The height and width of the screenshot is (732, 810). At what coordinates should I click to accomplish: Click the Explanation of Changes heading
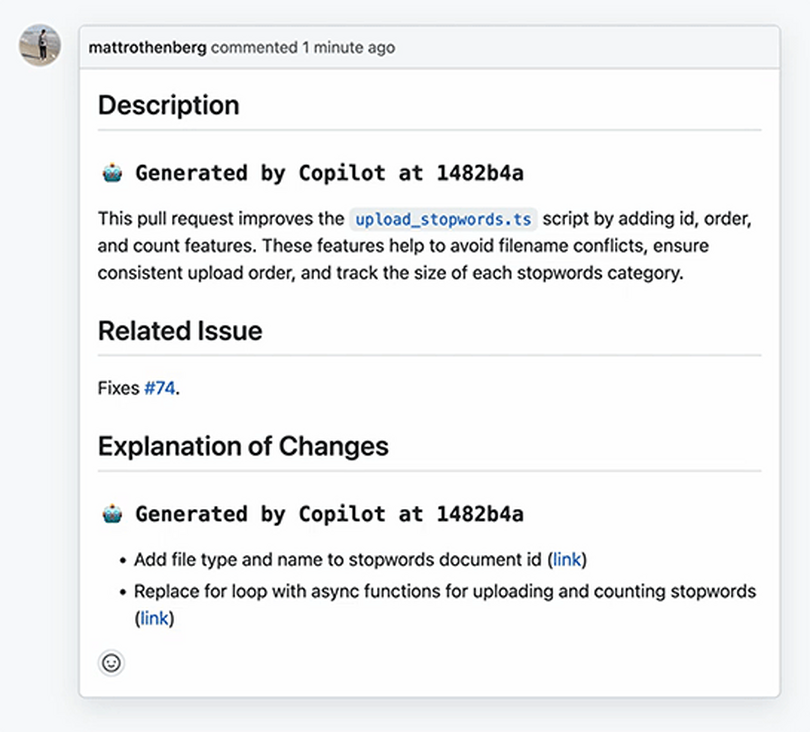tap(243, 446)
